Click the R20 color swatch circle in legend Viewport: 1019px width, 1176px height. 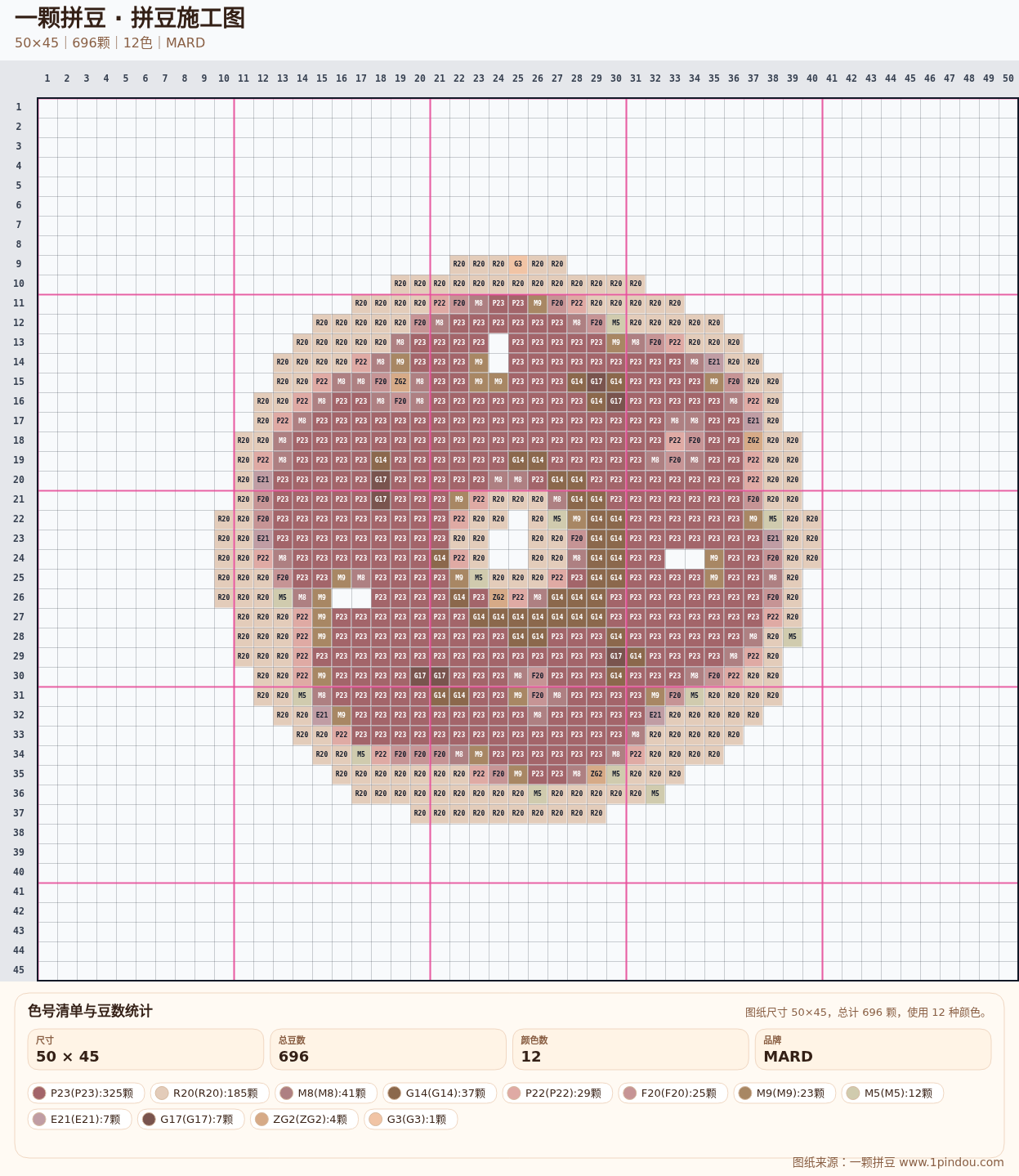pyautogui.click(x=162, y=1093)
